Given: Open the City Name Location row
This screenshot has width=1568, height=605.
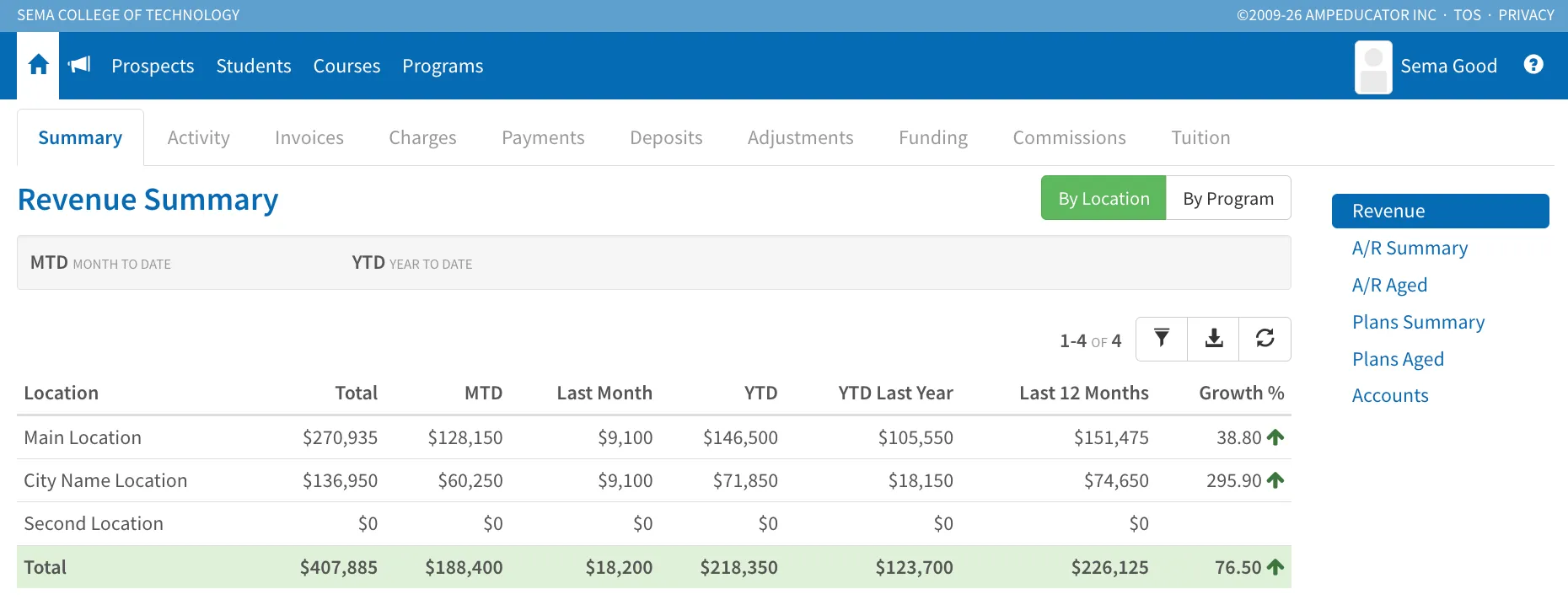Looking at the screenshot, I should (654, 480).
